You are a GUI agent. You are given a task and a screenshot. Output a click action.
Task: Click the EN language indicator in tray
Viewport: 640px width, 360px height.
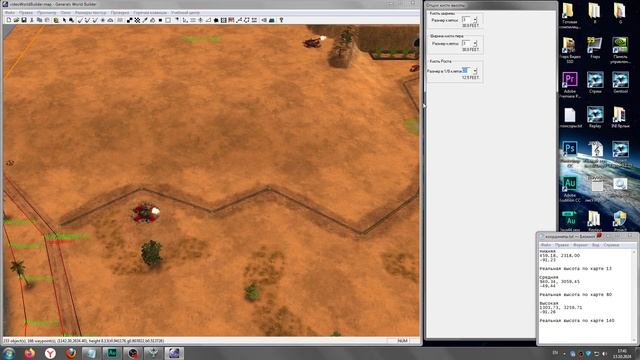pyautogui.click(x=555, y=353)
